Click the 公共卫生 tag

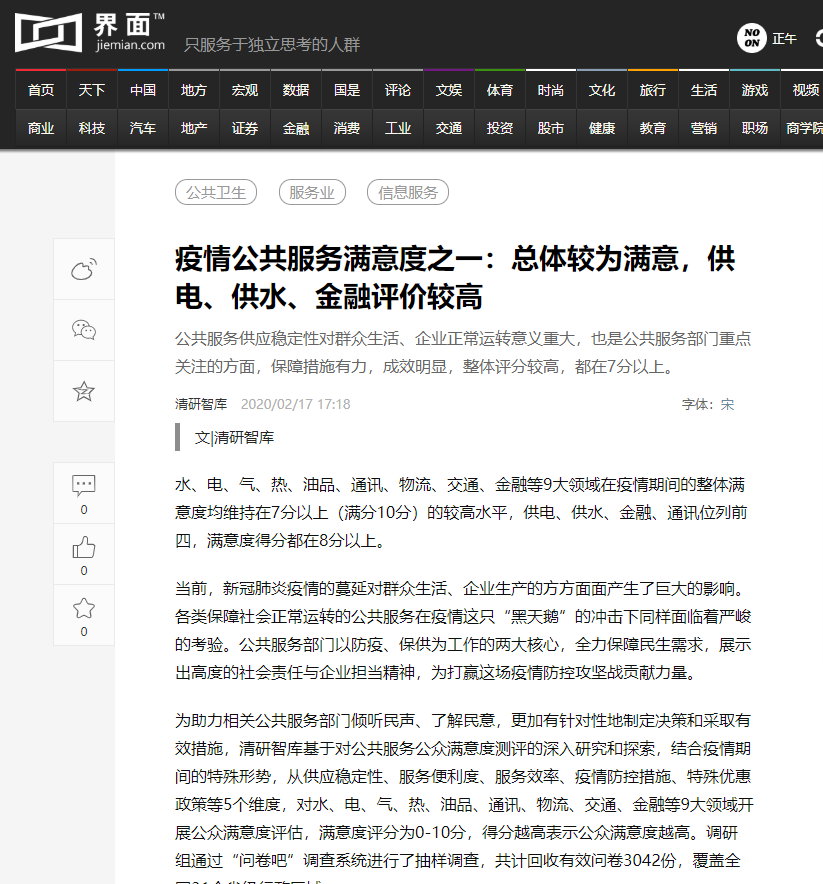216,192
